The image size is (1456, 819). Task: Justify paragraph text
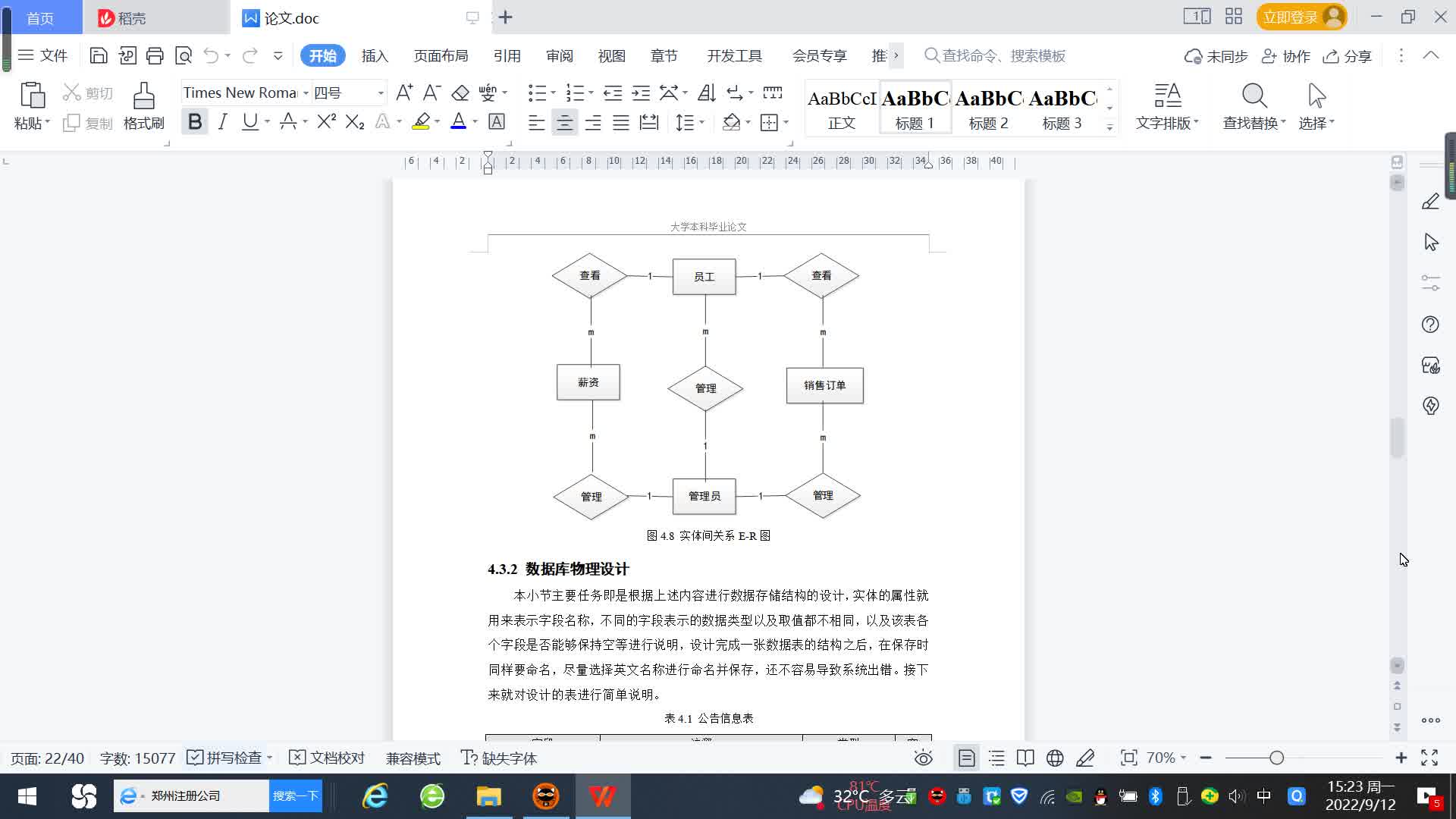[x=621, y=122]
